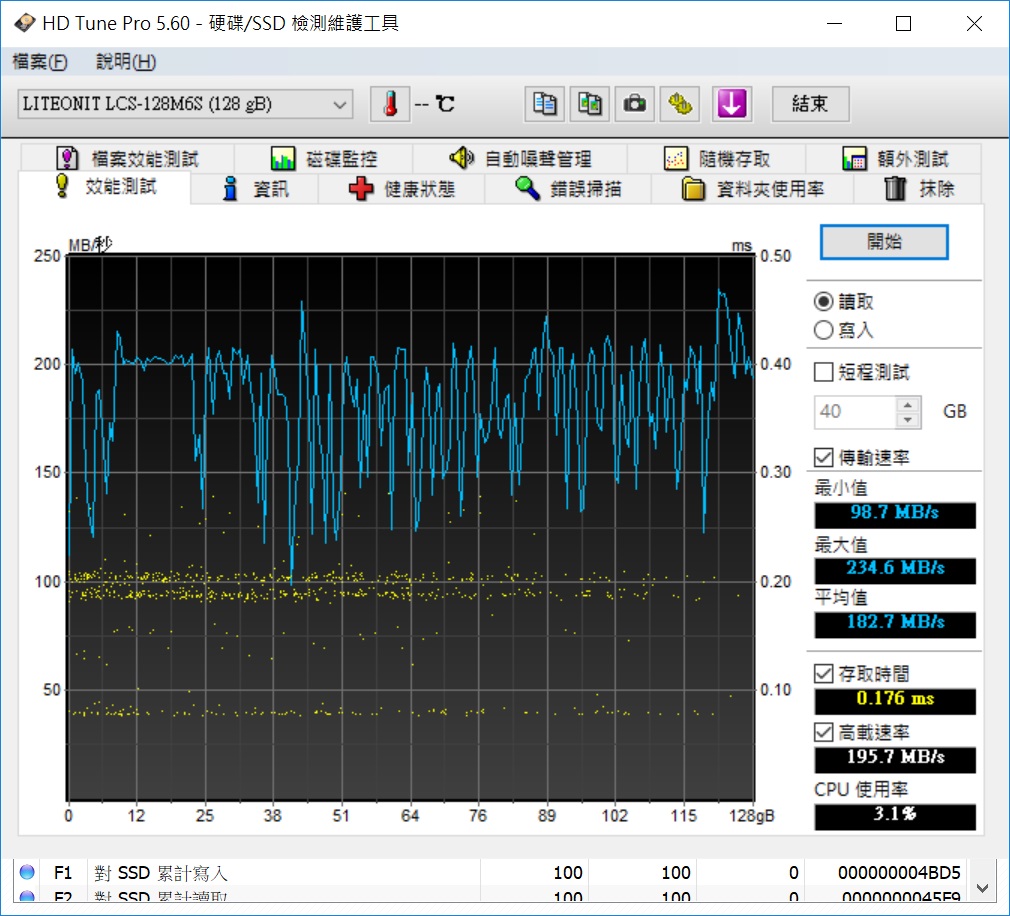Click the HD Tune app icon in title bar
Image resolution: width=1010 pixels, height=916 pixels.
pos(24,23)
